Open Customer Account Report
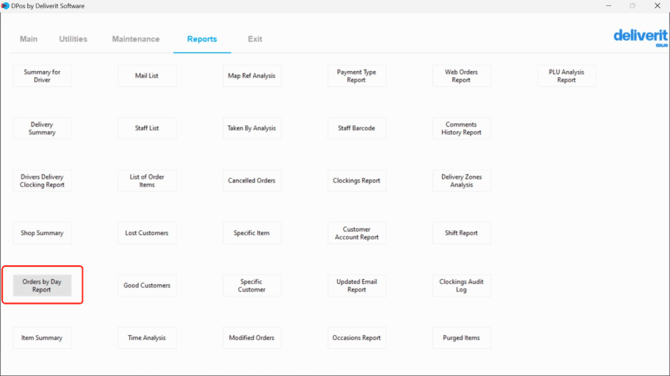 pyautogui.click(x=356, y=233)
